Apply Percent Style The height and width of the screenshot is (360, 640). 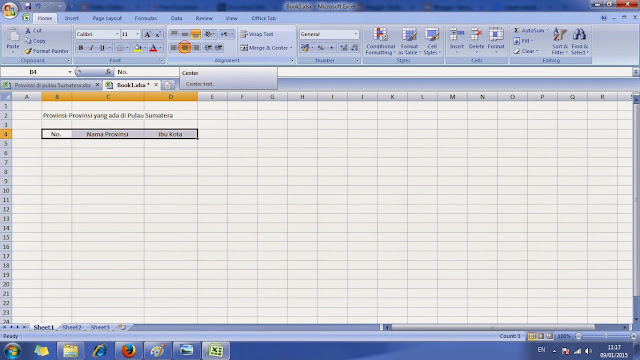(x=321, y=48)
